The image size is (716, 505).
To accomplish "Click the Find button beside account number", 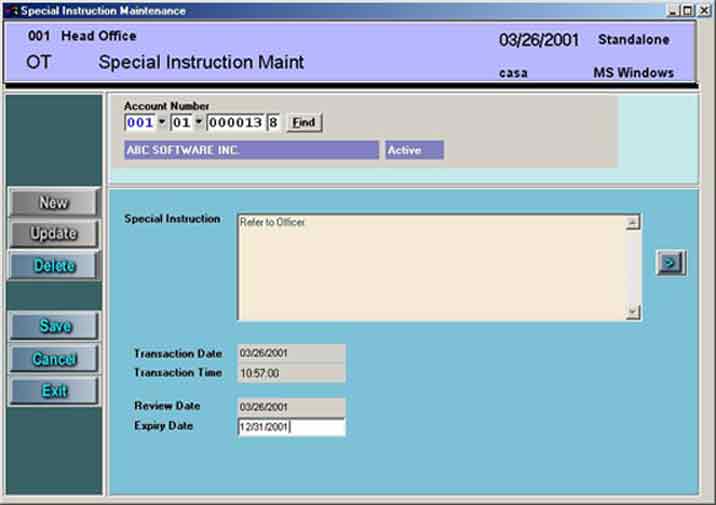I will pyautogui.click(x=304, y=123).
